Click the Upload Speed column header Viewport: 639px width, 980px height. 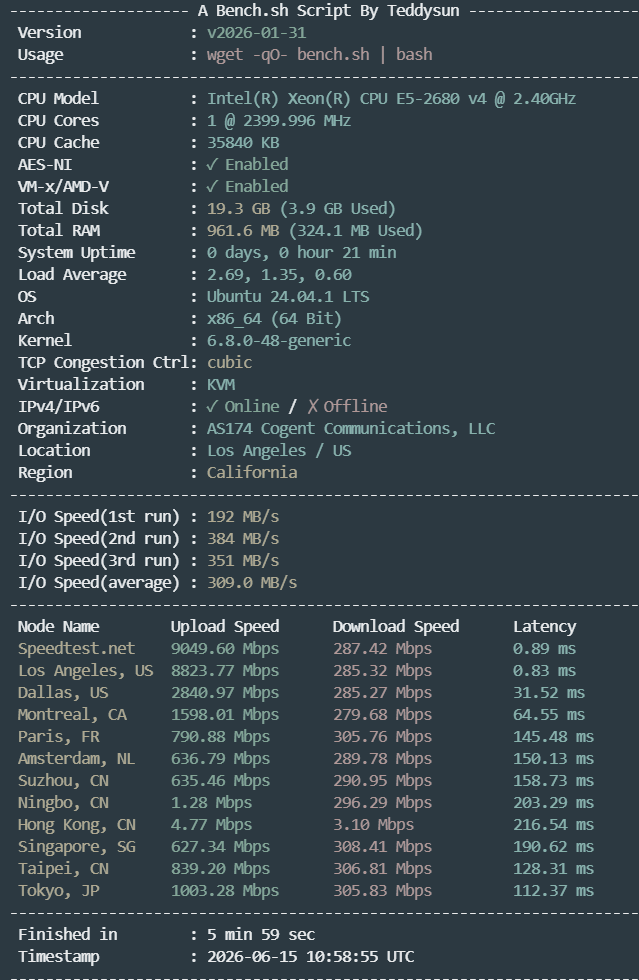[225, 626]
